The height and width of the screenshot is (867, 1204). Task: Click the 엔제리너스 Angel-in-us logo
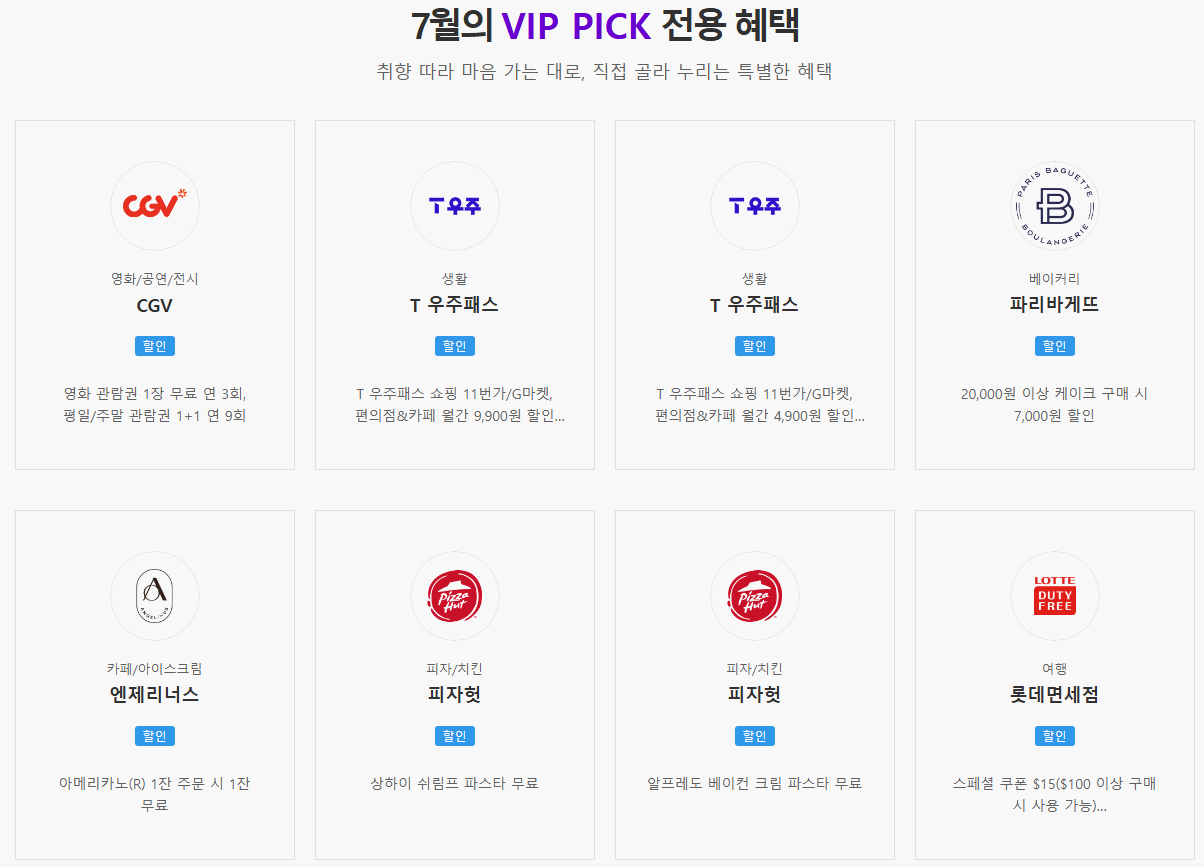pyautogui.click(x=155, y=596)
